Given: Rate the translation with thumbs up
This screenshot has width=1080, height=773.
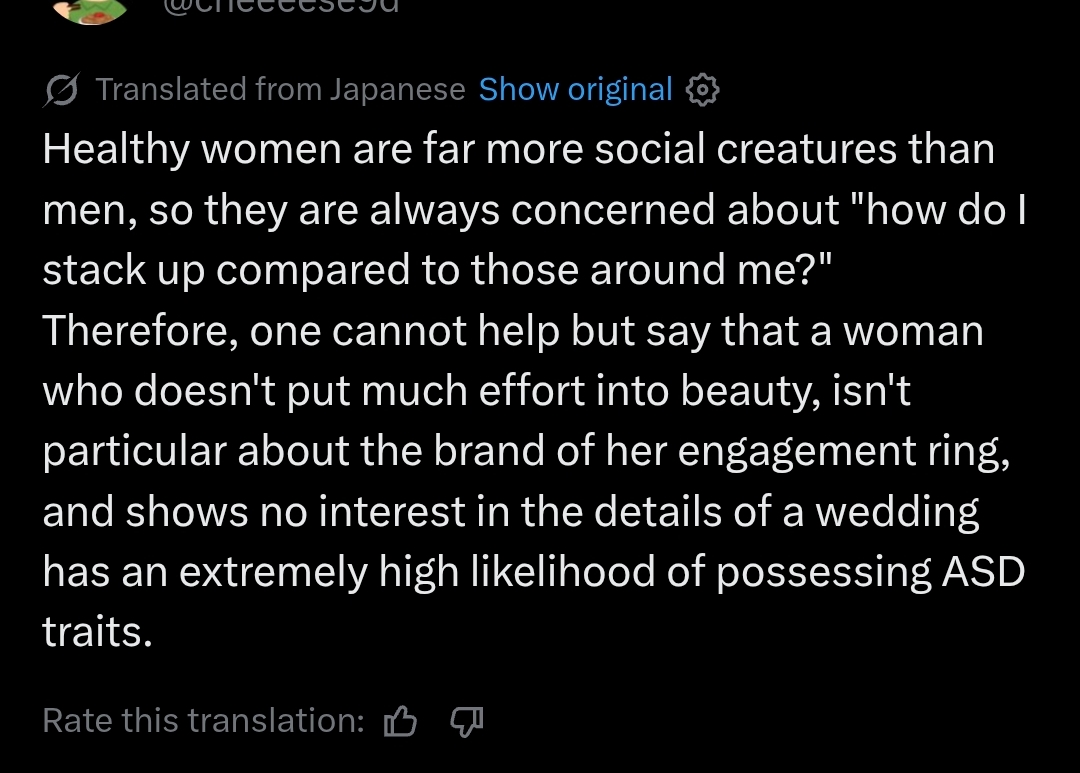Looking at the screenshot, I should coord(400,720).
